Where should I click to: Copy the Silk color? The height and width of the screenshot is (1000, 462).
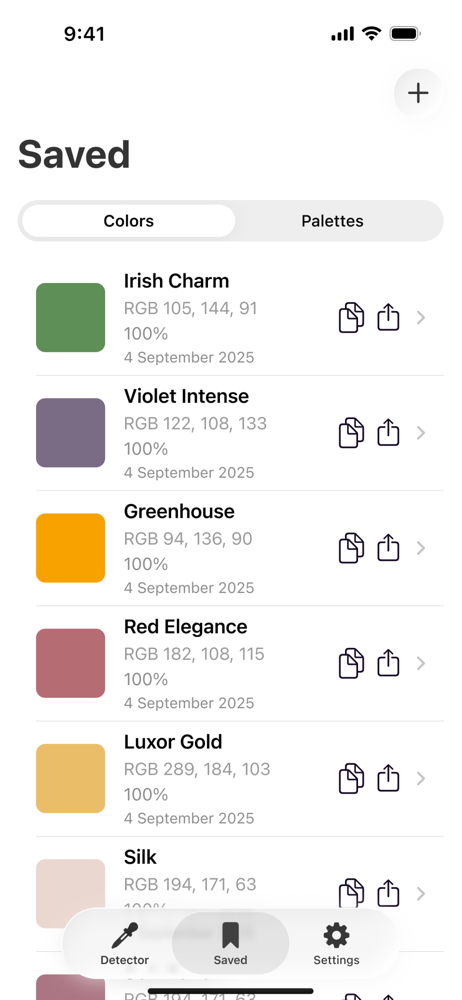(351, 893)
